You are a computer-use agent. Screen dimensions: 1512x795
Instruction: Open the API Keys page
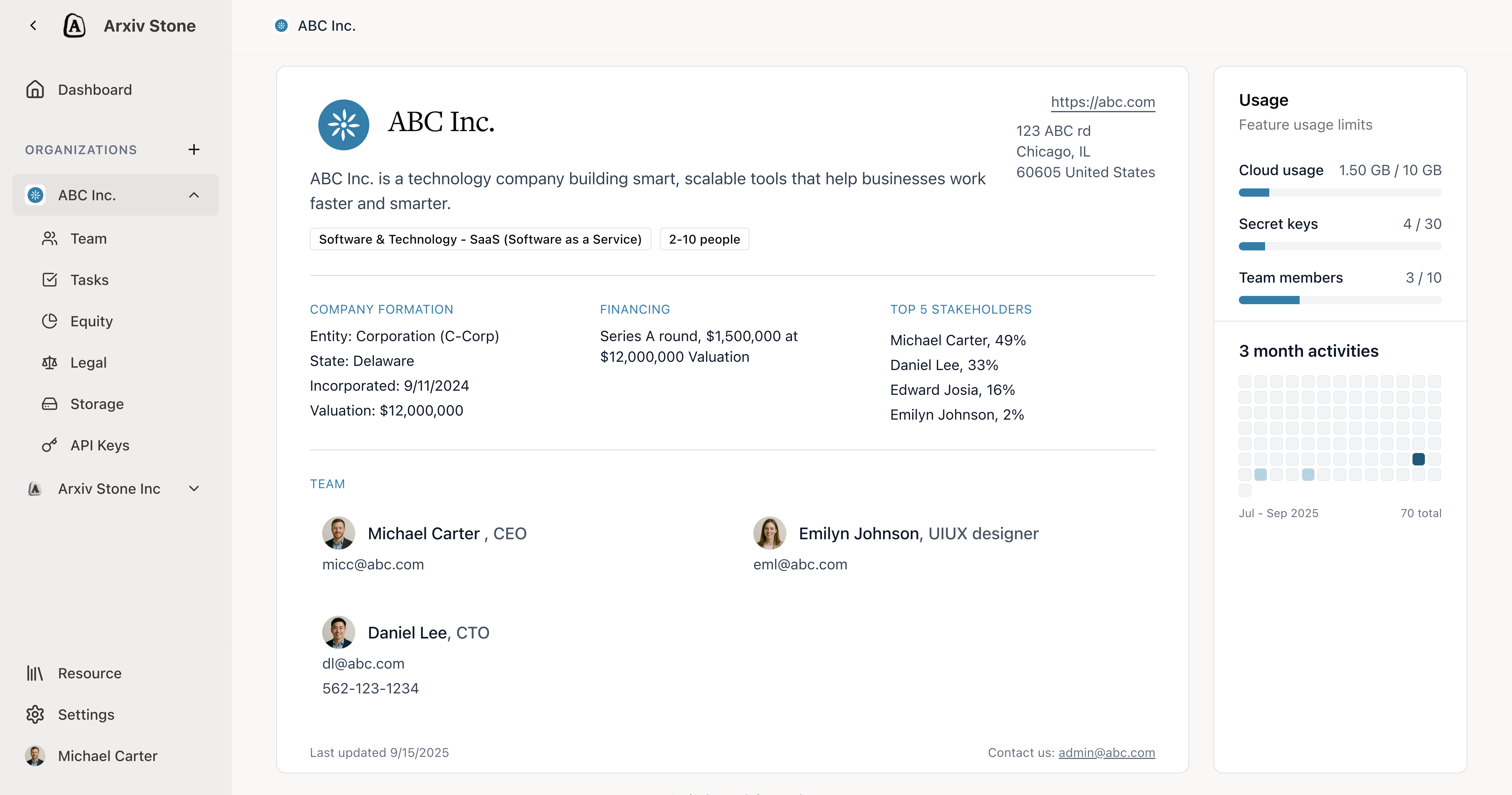click(100, 445)
